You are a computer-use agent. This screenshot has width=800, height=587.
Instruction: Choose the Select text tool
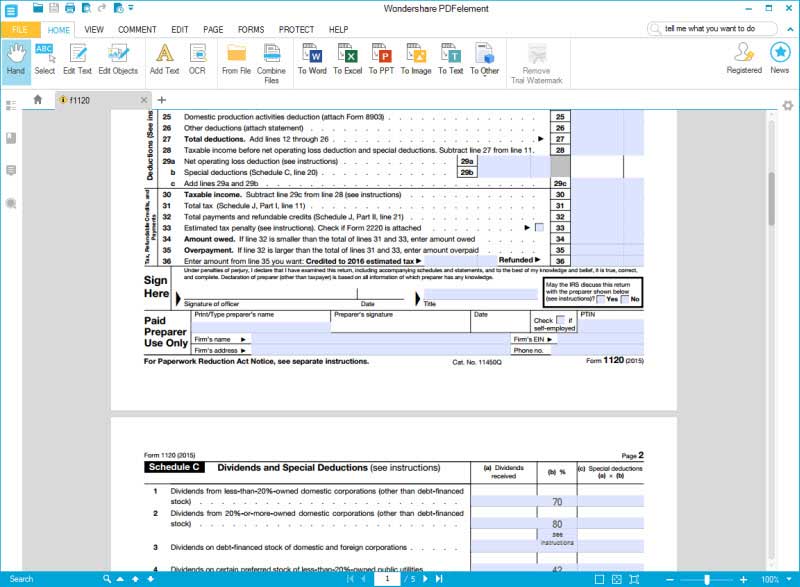pos(45,60)
